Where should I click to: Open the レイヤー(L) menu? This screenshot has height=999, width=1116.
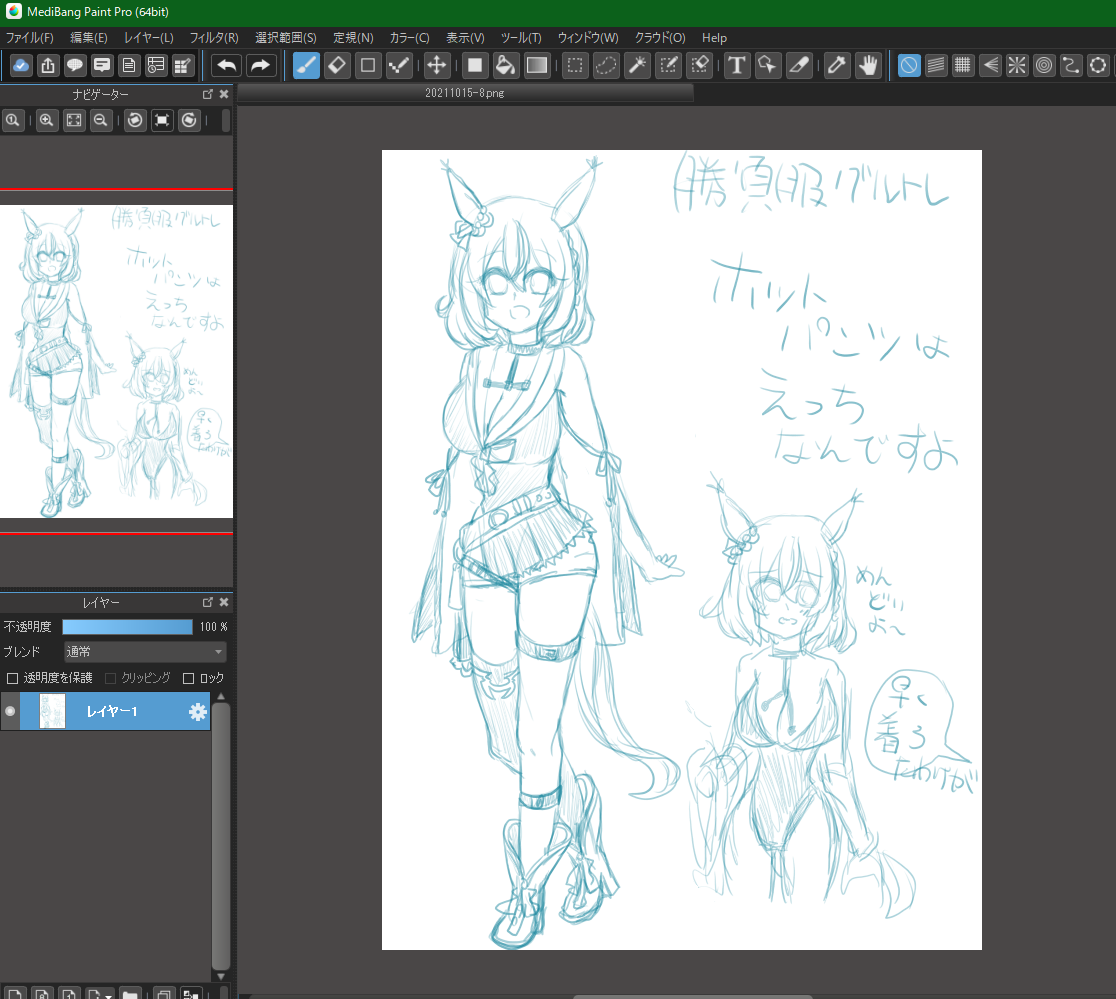tap(148, 38)
